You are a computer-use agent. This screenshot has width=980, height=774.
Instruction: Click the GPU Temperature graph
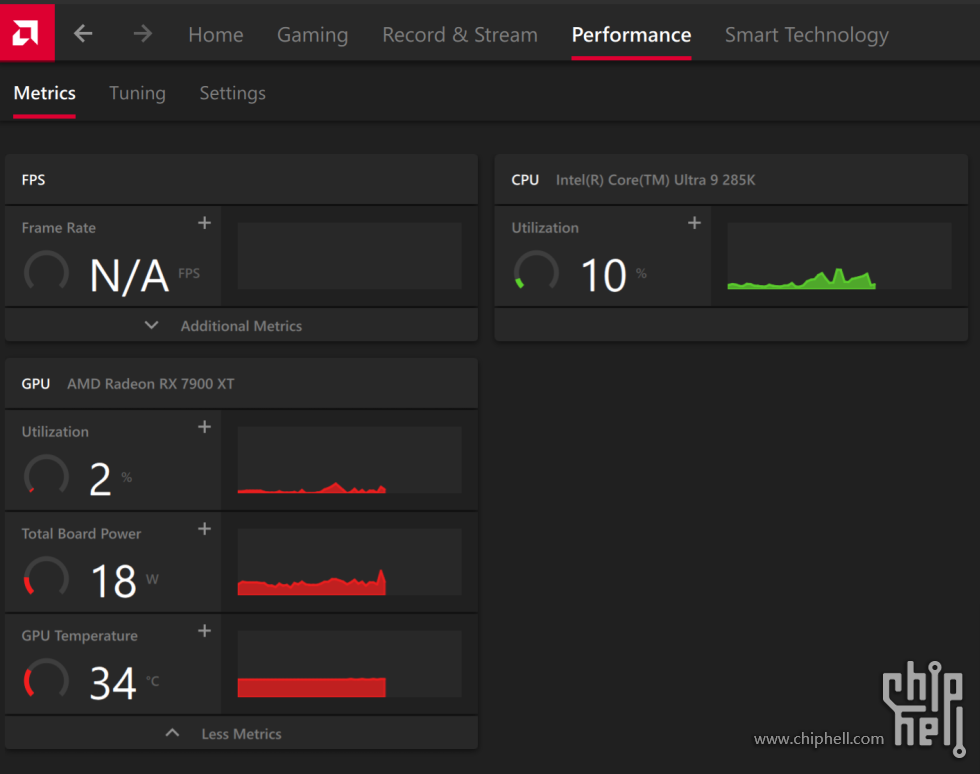coord(349,664)
